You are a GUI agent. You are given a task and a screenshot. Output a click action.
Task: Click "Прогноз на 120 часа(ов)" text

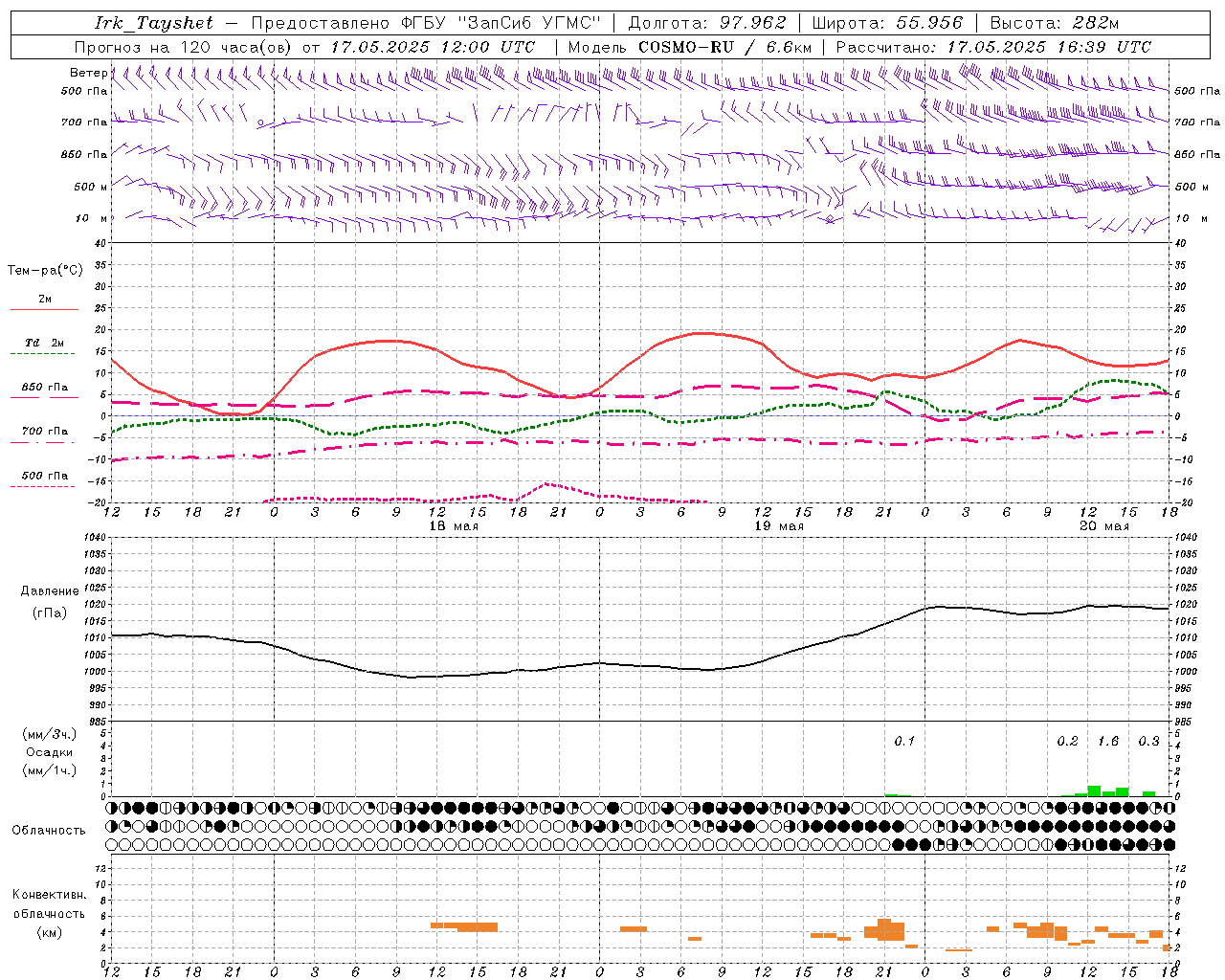(x=184, y=47)
